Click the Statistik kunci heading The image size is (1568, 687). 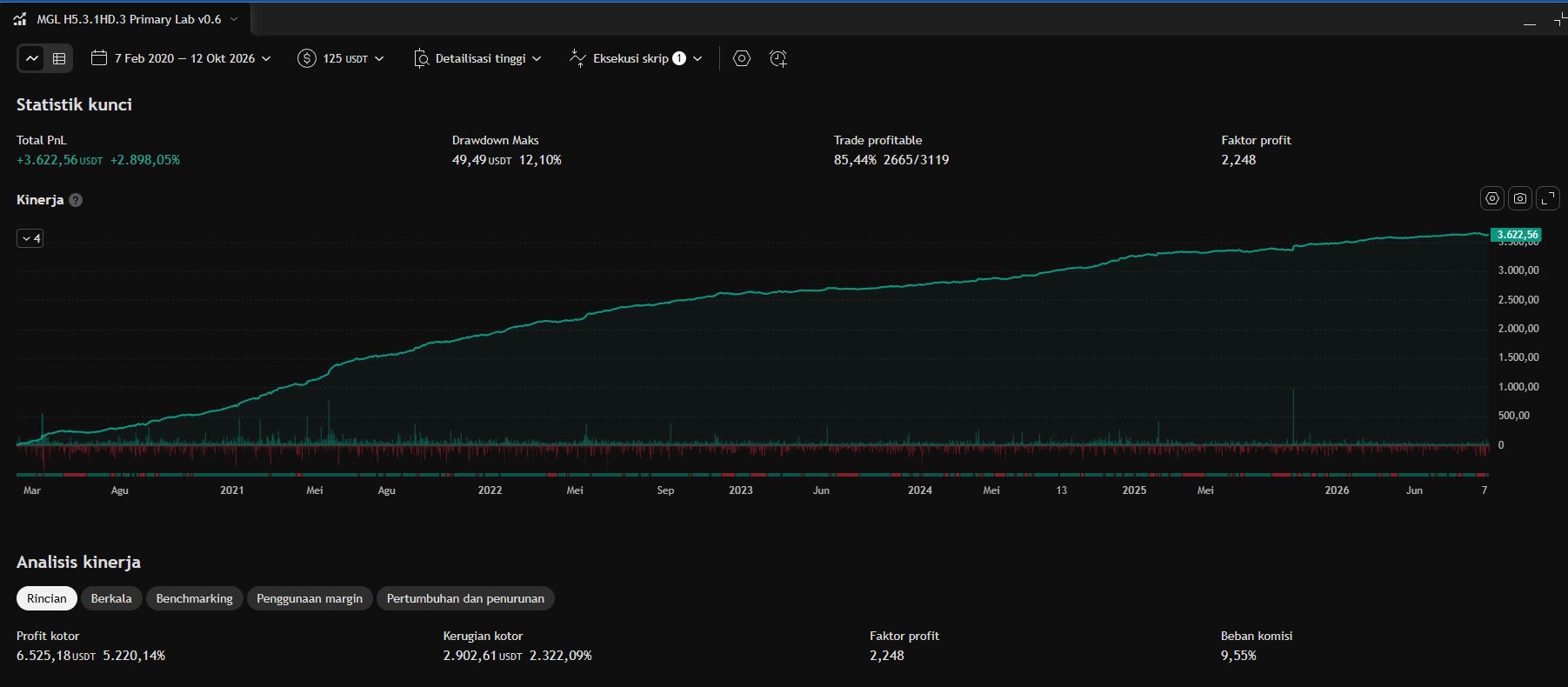(74, 104)
